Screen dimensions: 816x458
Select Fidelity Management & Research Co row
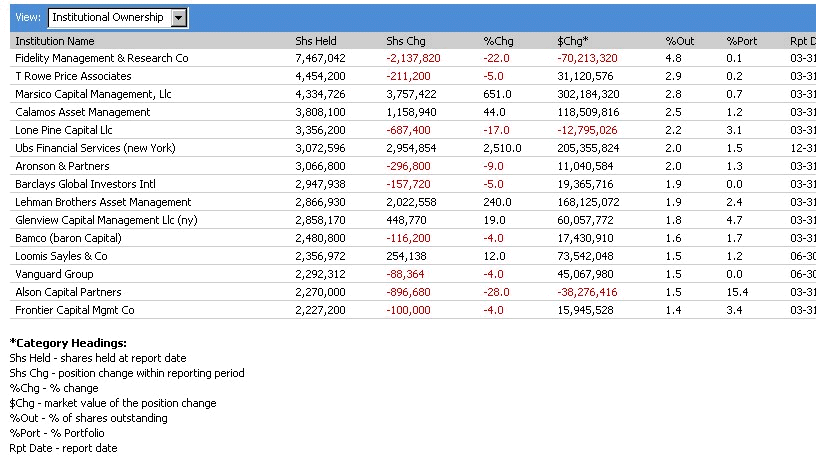click(x=413, y=58)
